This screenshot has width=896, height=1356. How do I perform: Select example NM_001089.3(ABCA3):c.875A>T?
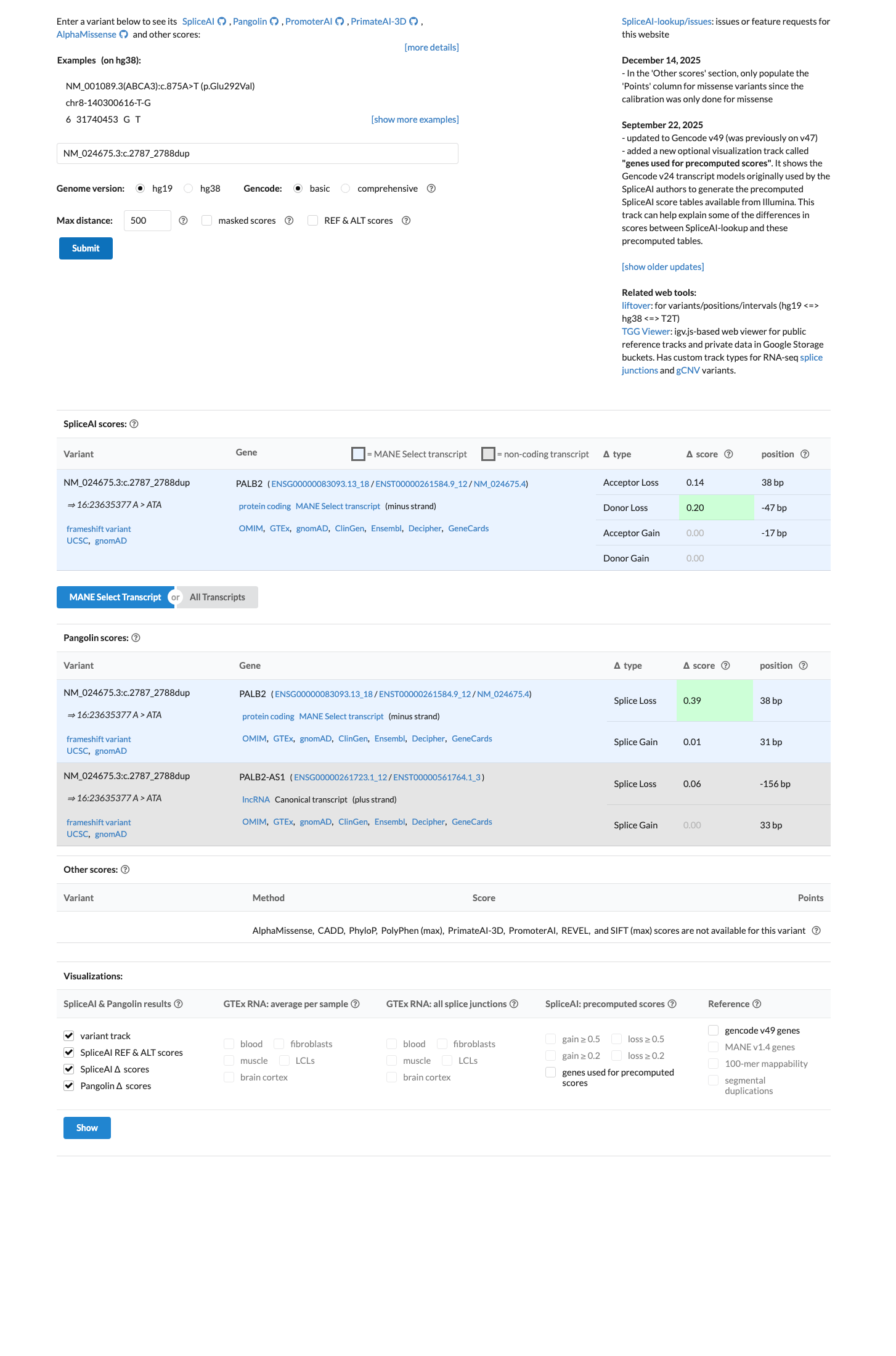[160, 86]
